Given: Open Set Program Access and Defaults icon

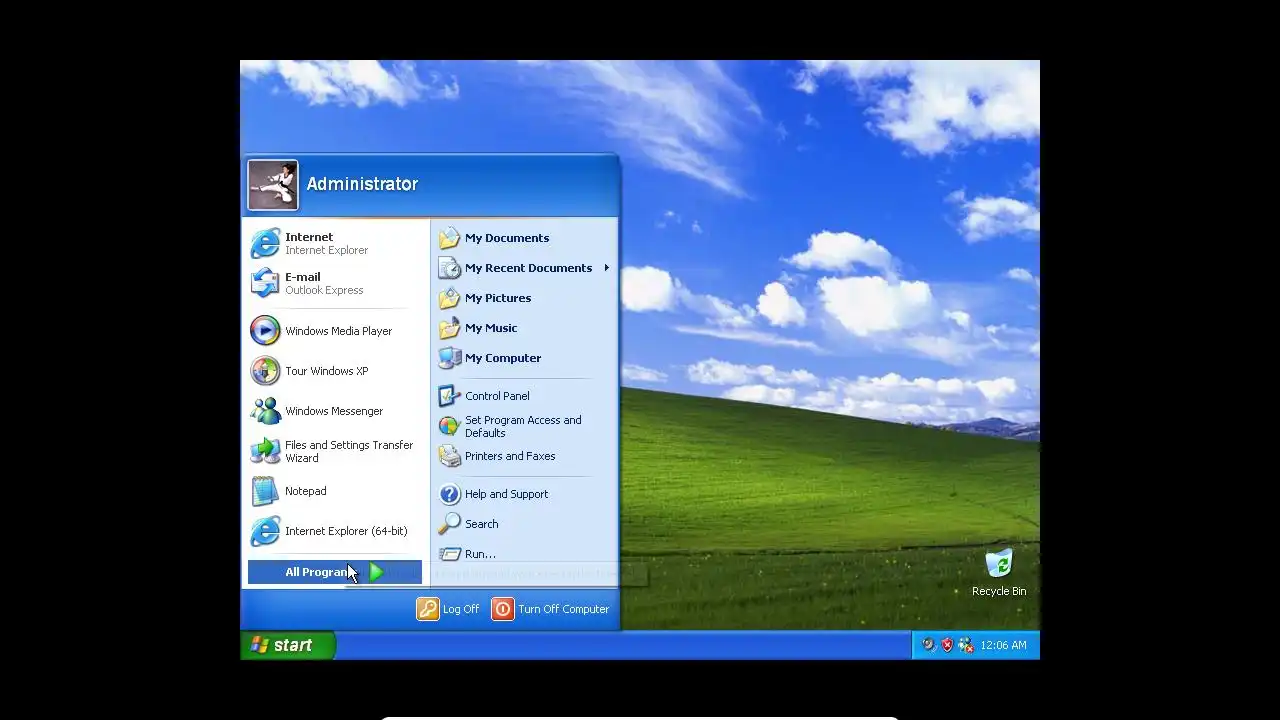Looking at the screenshot, I should (449, 426).
